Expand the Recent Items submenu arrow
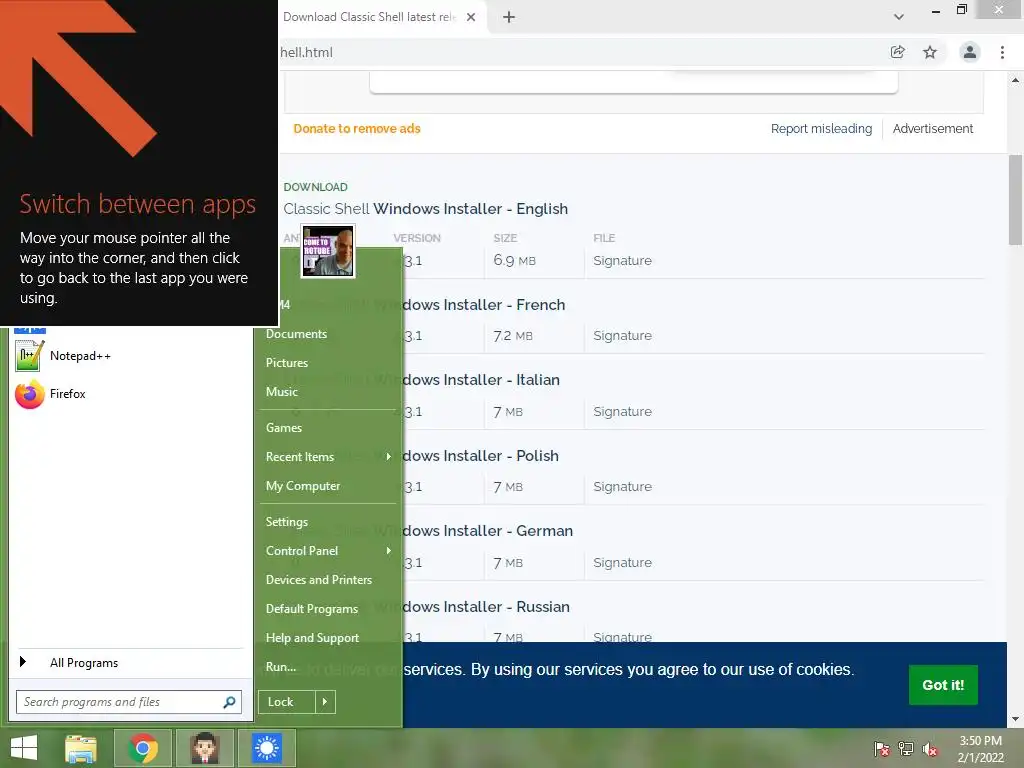Viewport: 1024px width, 768px height. tap(389, 456)
